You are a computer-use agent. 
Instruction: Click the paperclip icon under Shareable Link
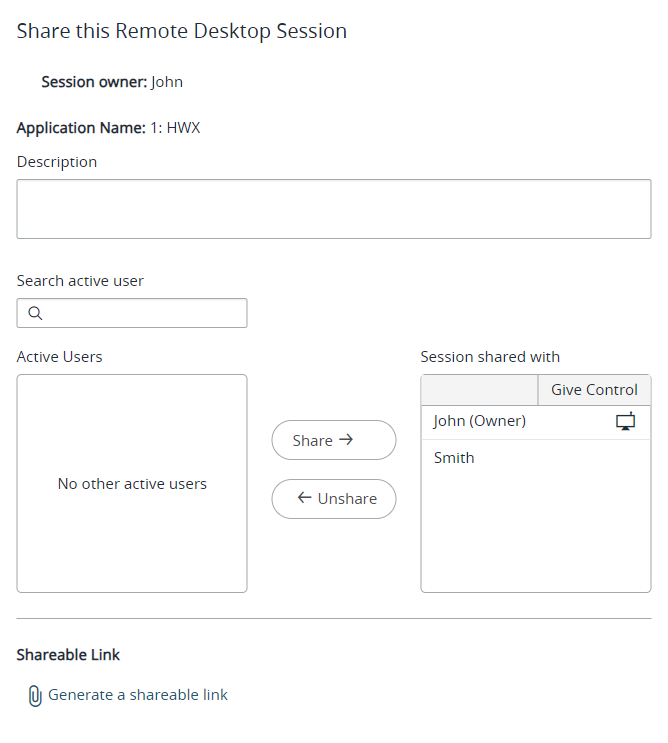[x=34, y=695]
